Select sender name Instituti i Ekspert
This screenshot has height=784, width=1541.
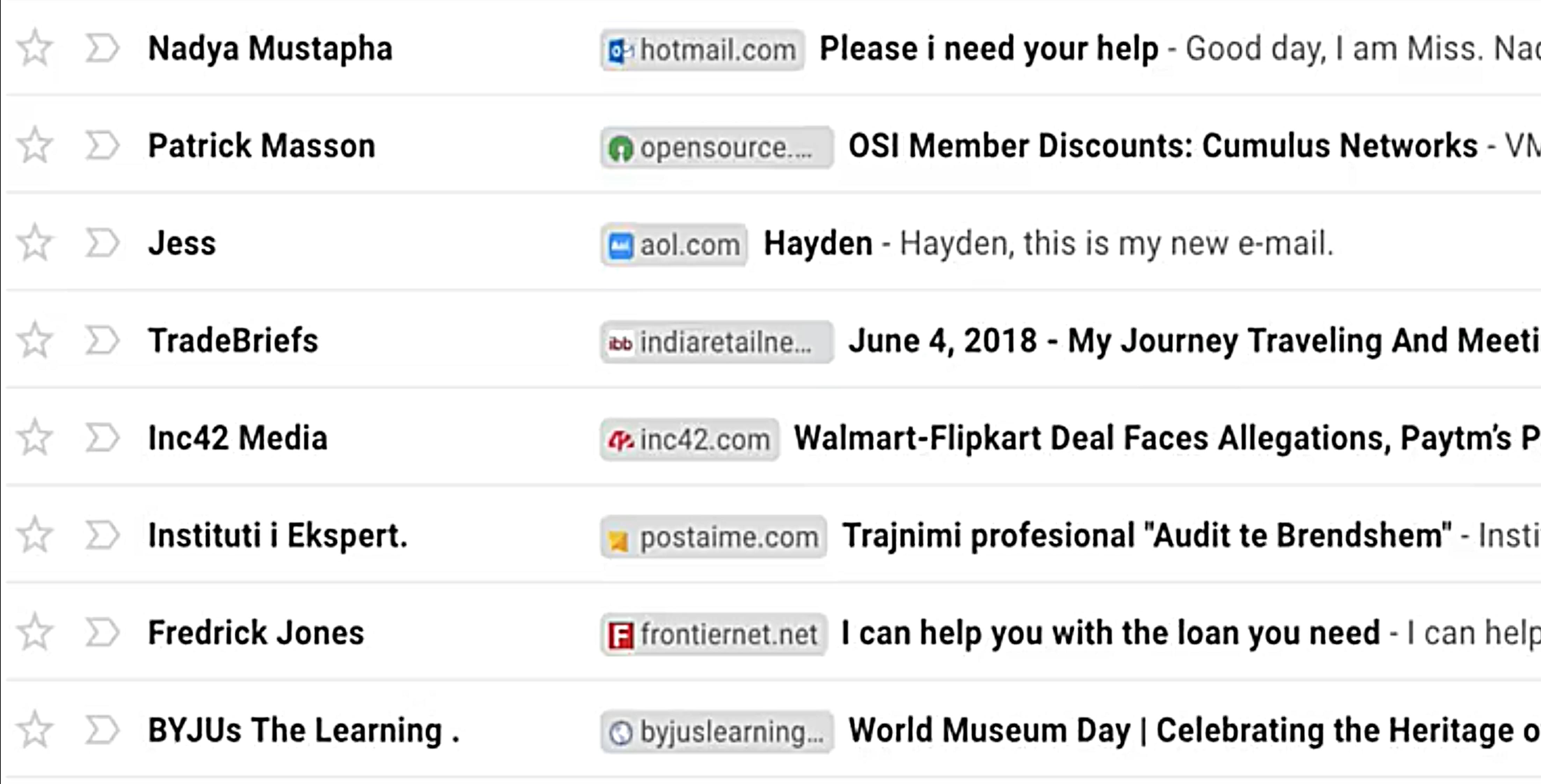point(278,535)
